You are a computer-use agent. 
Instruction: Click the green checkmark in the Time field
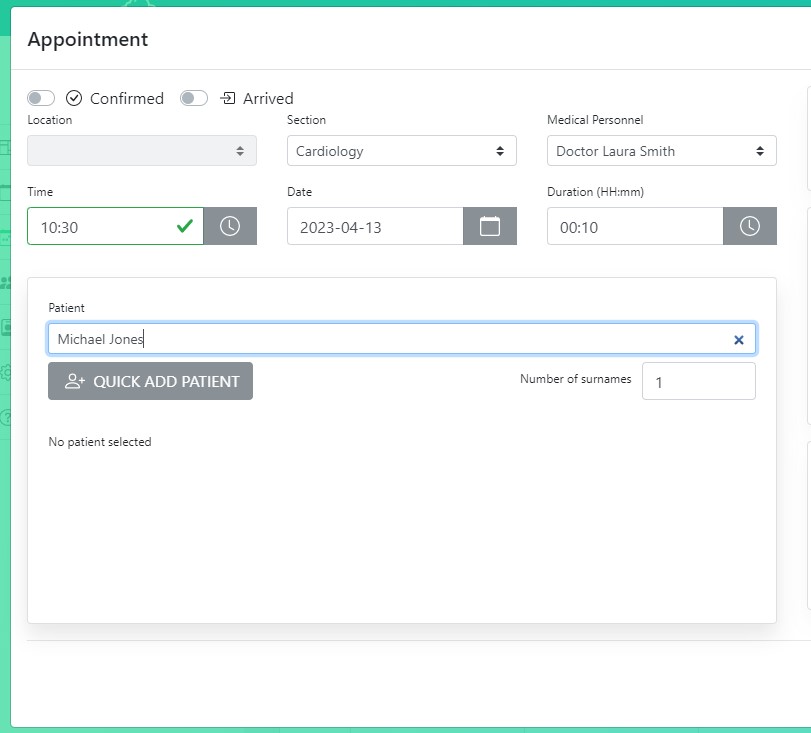[x=185, y=226]
